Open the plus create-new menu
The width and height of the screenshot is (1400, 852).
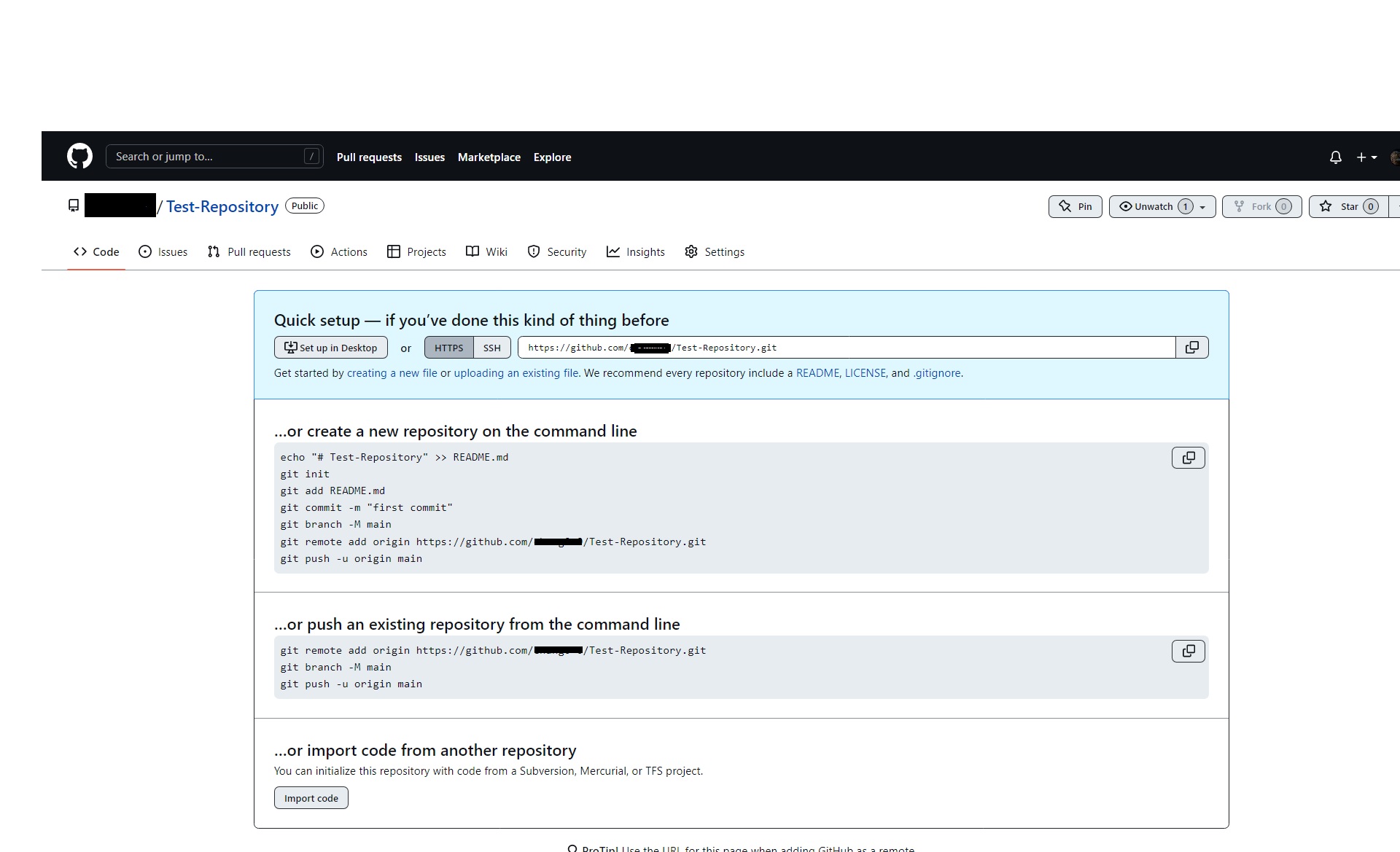coord(1366,157)
